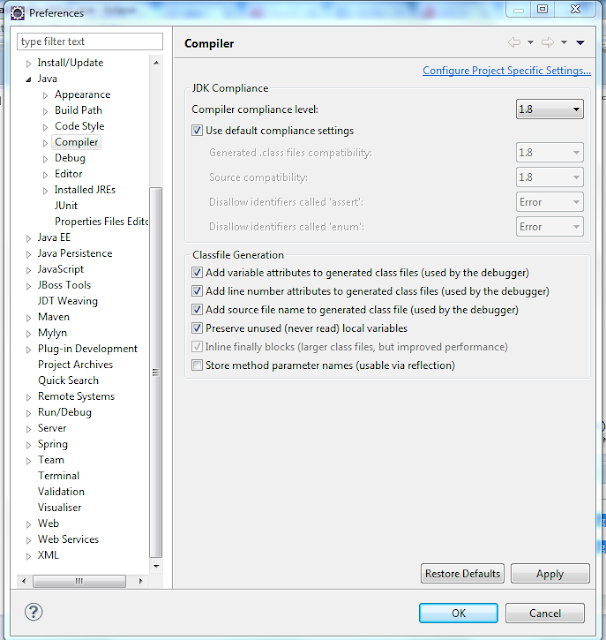Select Visualiser preferences item
This screenshot has width=606, height=640.
[59, 508]
